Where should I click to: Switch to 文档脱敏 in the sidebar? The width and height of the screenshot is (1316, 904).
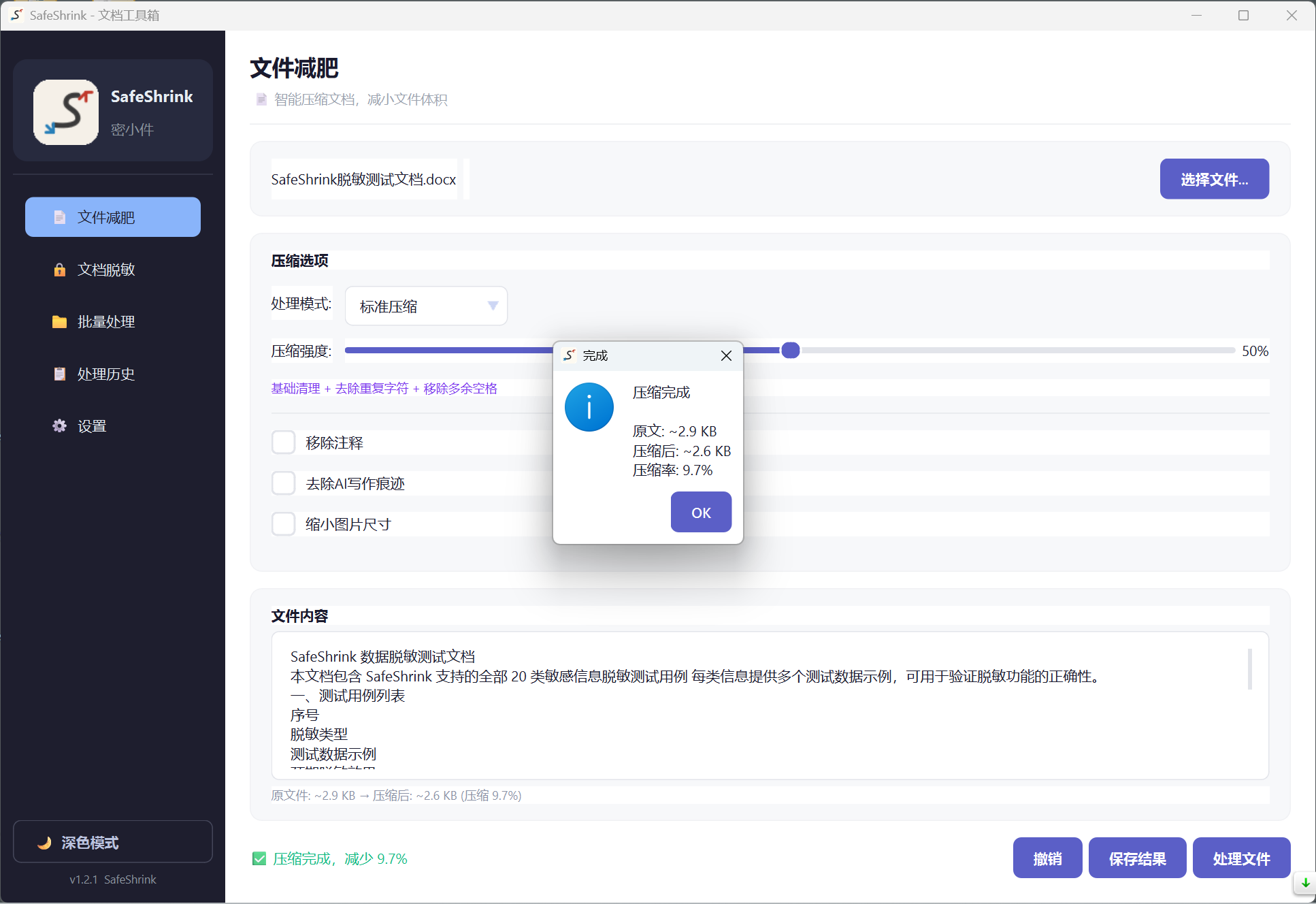(113, 270)
